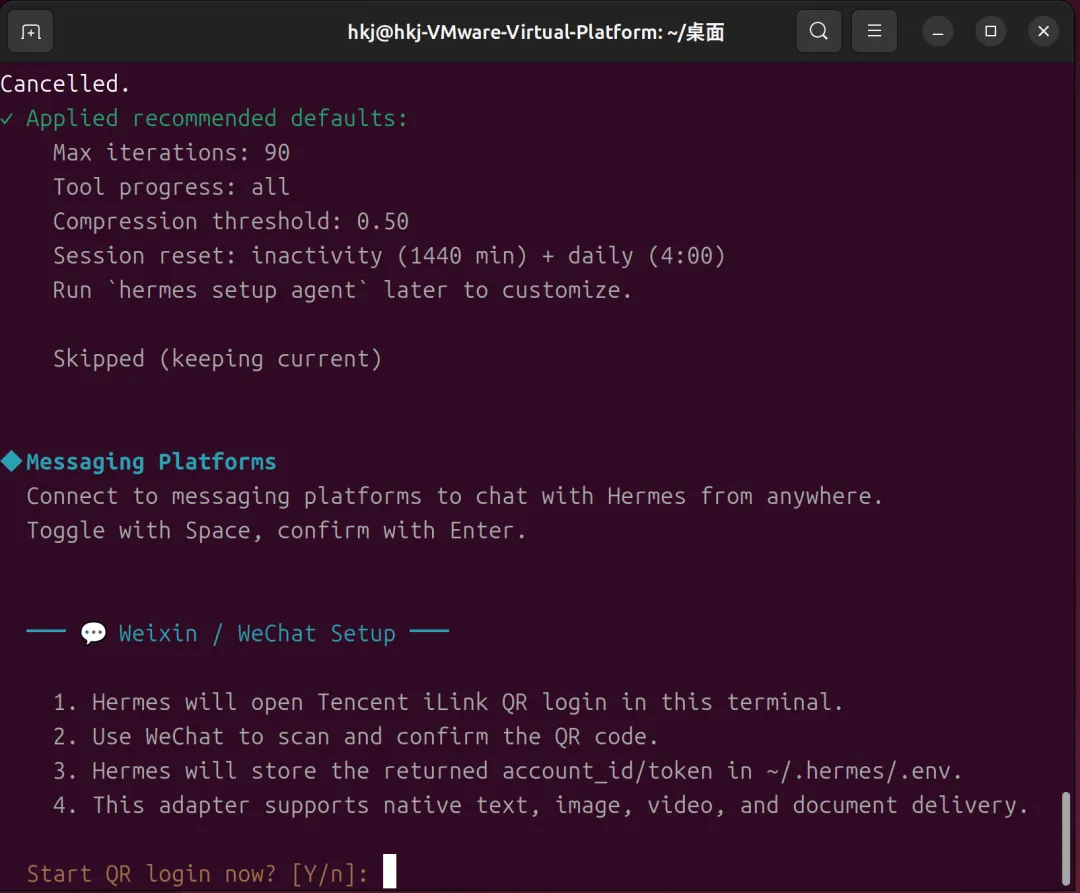
Task: Click the green checkmark symbol
Action: click(8, 119)
